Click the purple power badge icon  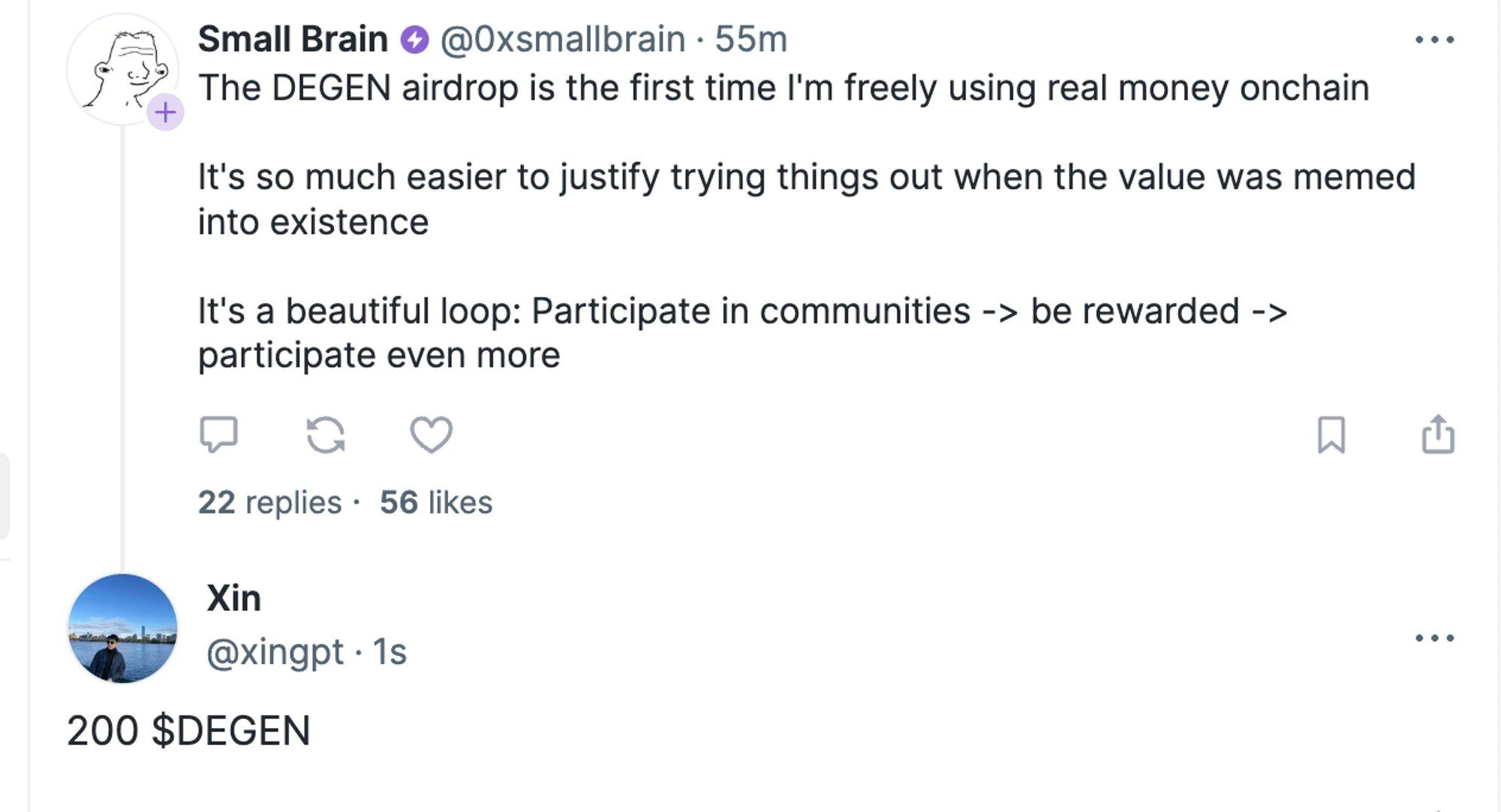tap(414, 40)
